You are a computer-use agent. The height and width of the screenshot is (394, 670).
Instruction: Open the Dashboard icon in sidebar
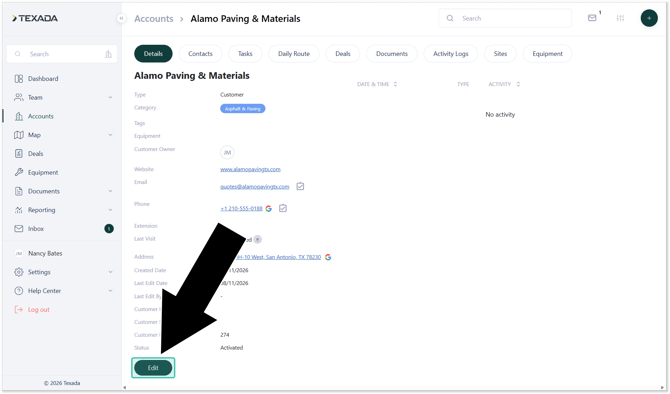pos(19,79)
